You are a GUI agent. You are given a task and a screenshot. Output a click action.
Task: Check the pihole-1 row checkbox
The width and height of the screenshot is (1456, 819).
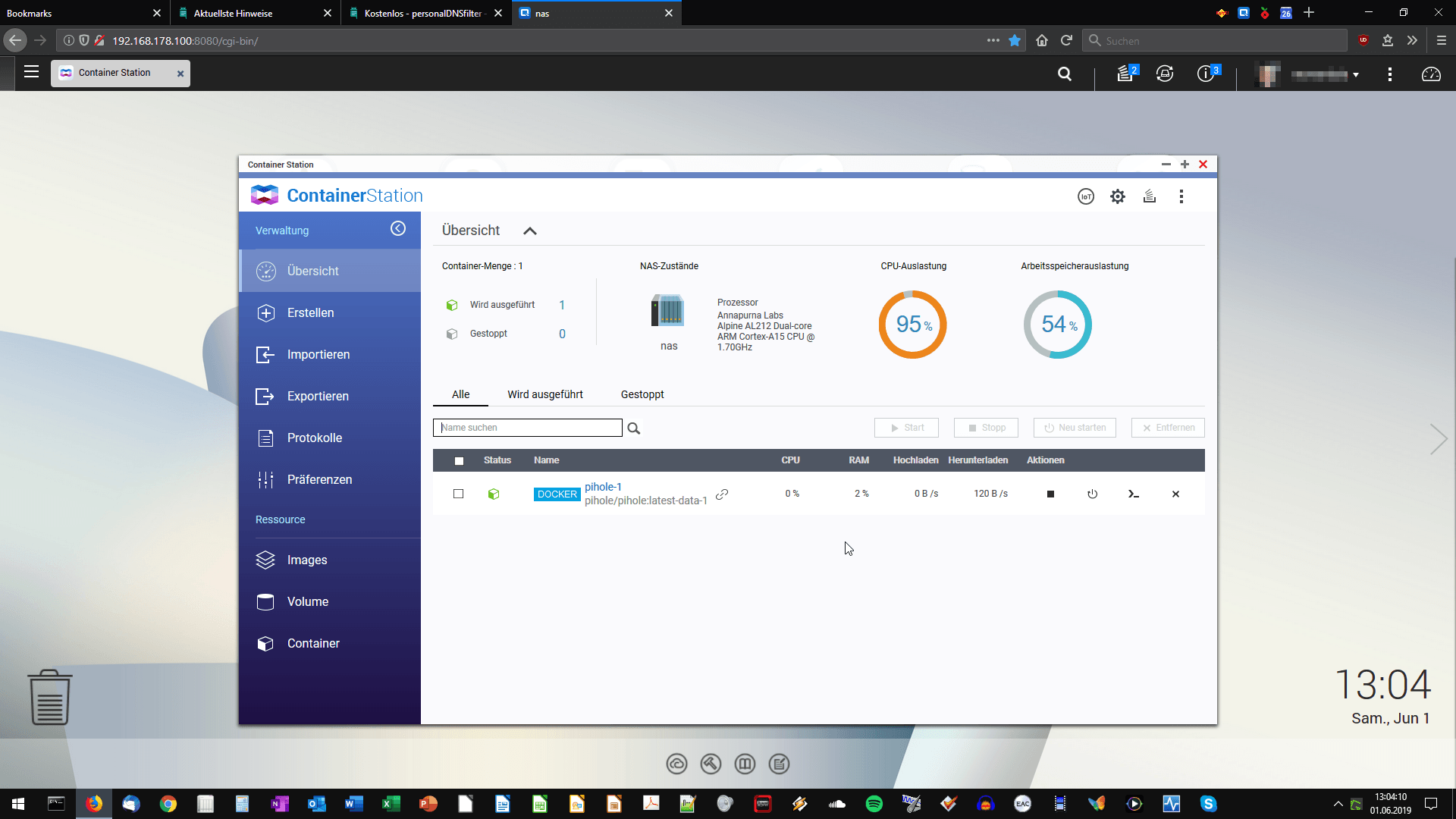tap(458, 494)
